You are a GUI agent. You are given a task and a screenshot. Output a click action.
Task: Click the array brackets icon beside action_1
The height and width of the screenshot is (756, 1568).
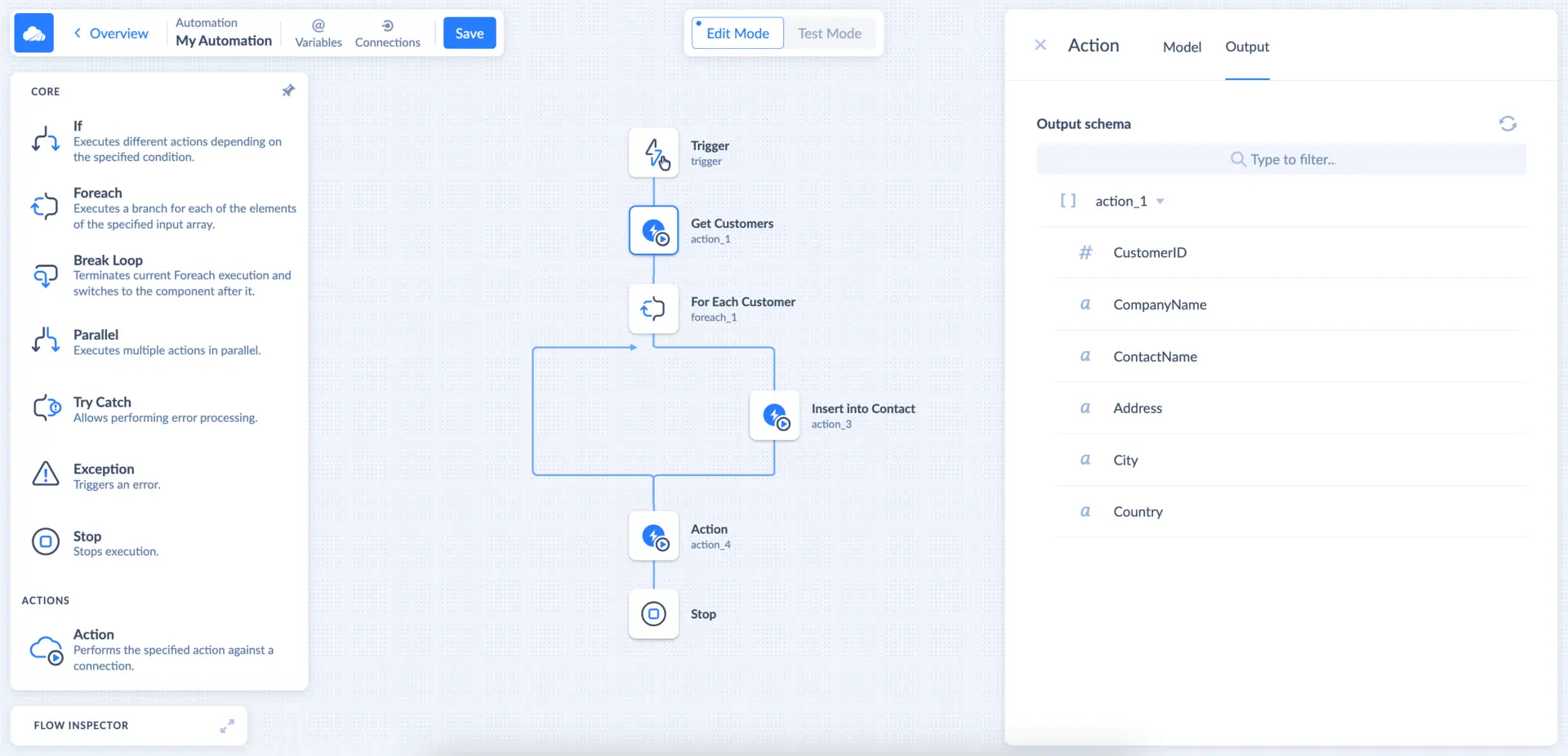tap(1067, 201)
